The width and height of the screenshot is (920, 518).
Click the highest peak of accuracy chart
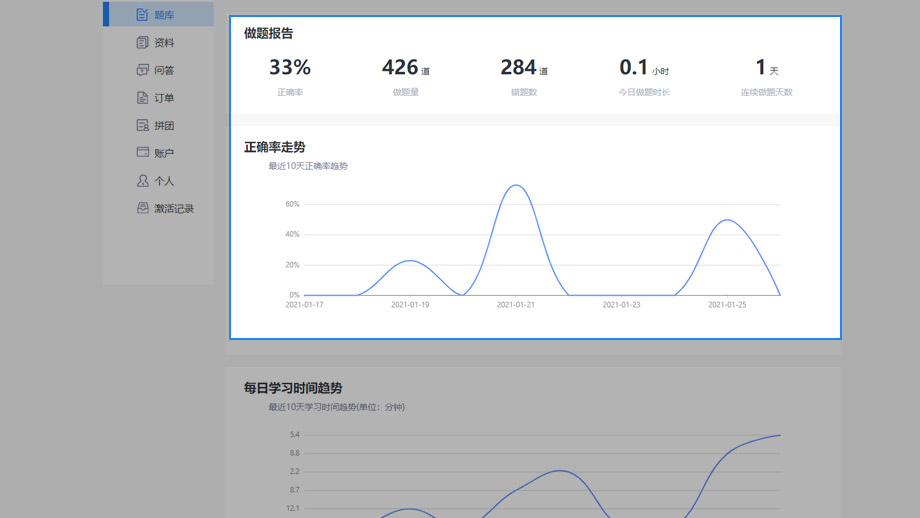[515, 185]
